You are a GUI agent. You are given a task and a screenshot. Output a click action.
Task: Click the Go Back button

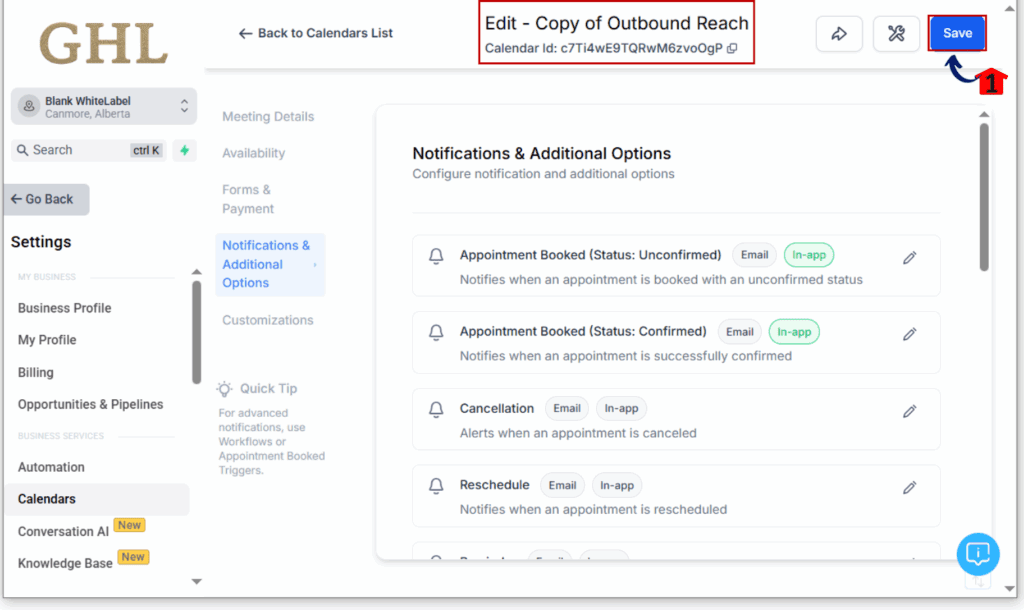[x=46, y=199]
